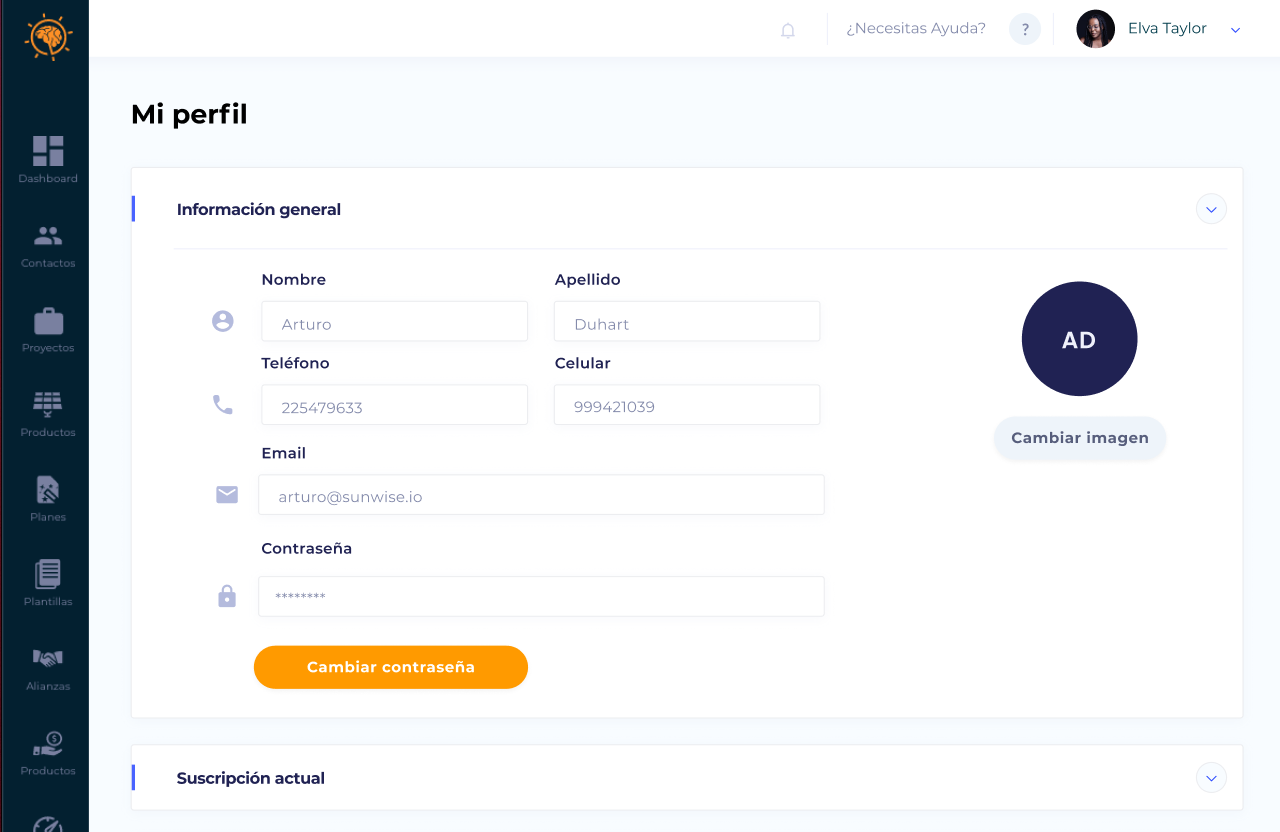Open Proyectos briefcase icon

coord(48,321)
